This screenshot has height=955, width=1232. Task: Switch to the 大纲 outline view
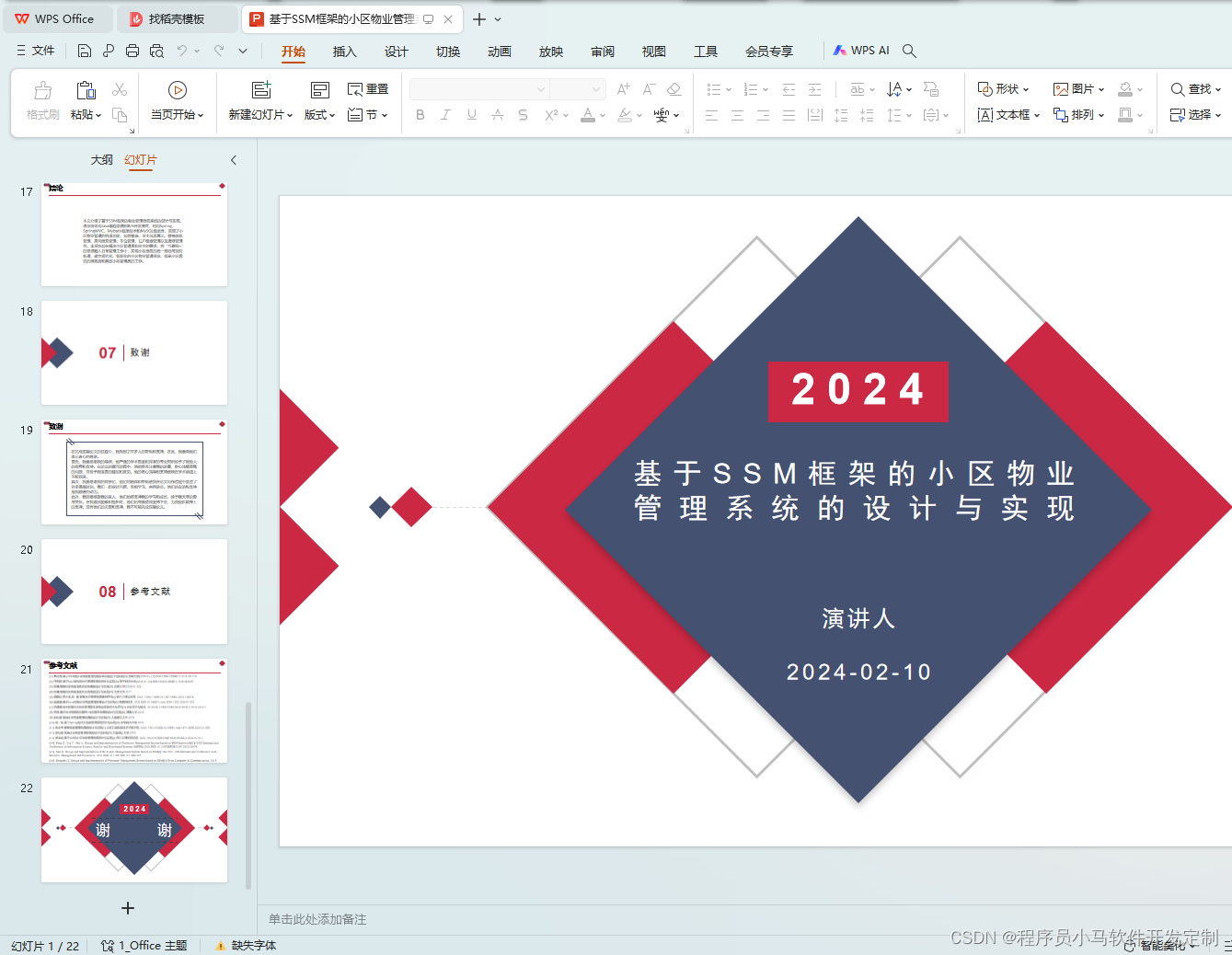101,159
